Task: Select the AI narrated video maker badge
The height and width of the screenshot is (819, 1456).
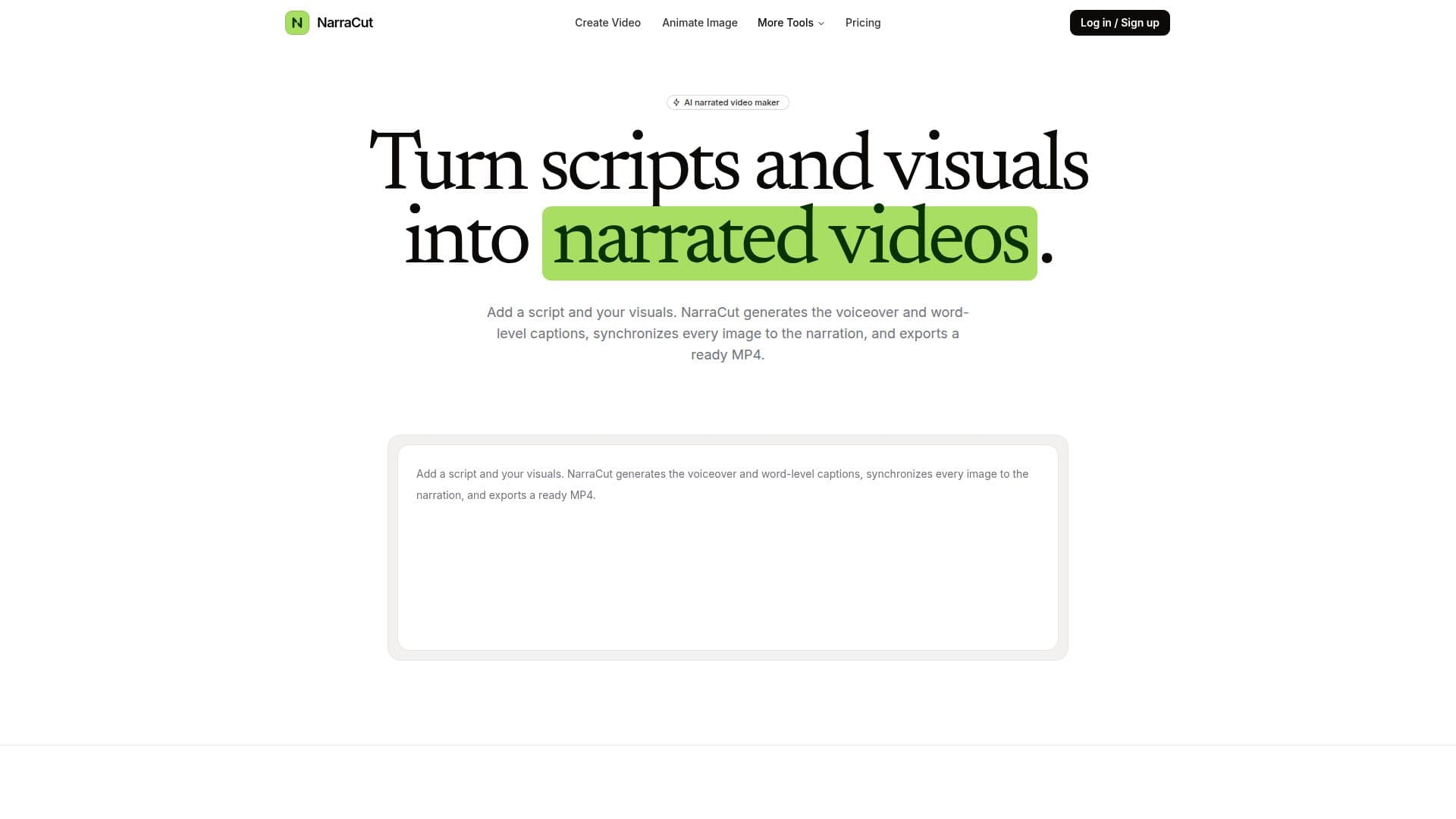Action: tap(728, 102)
